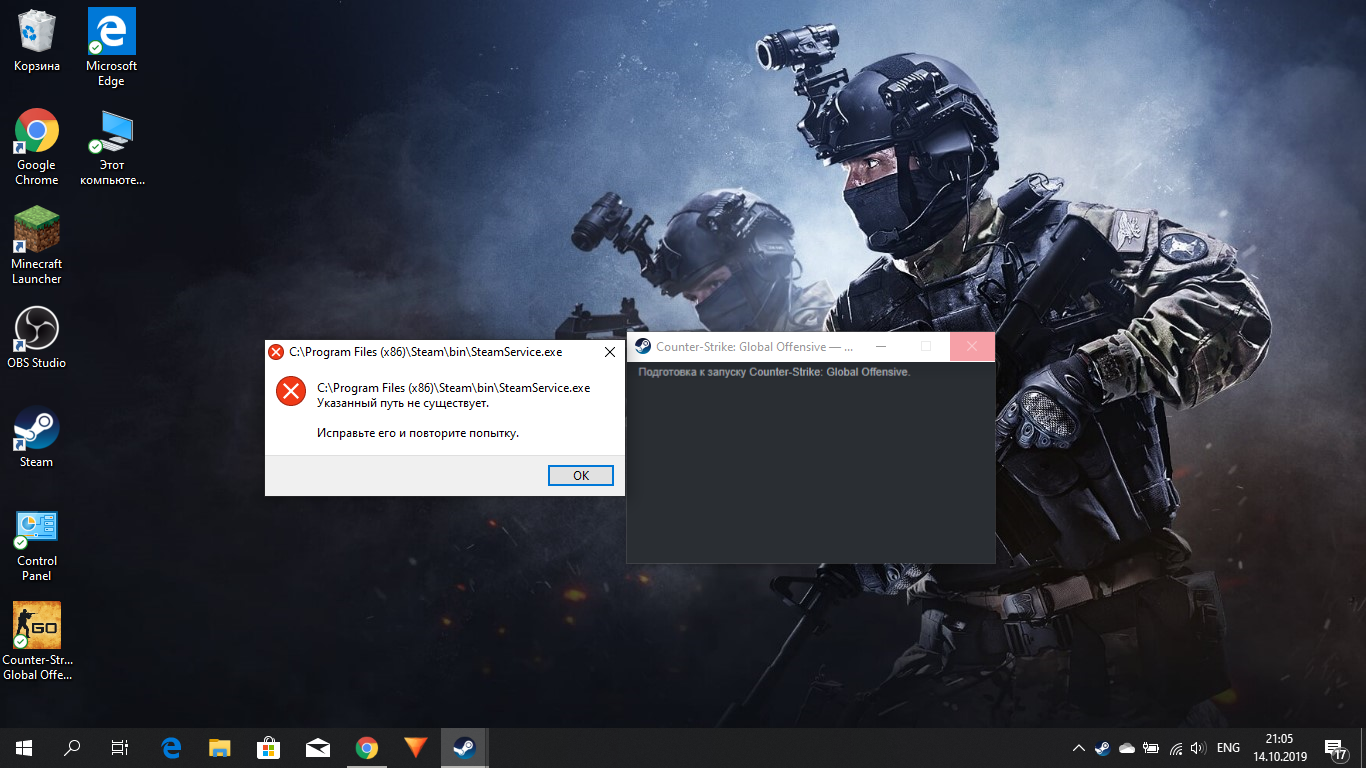Screen dimensions: 1366x768
Task: Open Wi-Fi network settings from the tray
Action: pos(1175,748)
